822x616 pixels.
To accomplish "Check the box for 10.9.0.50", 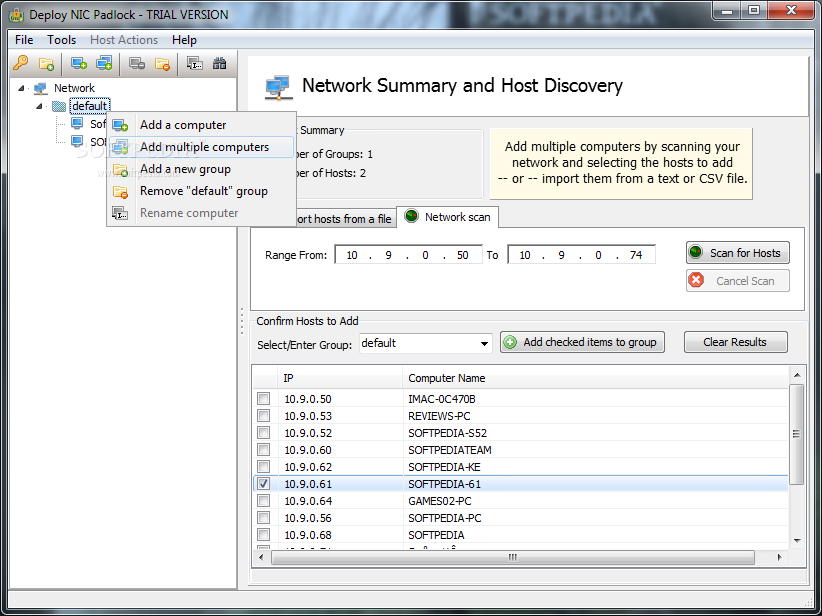I will (x=263, y=399).
